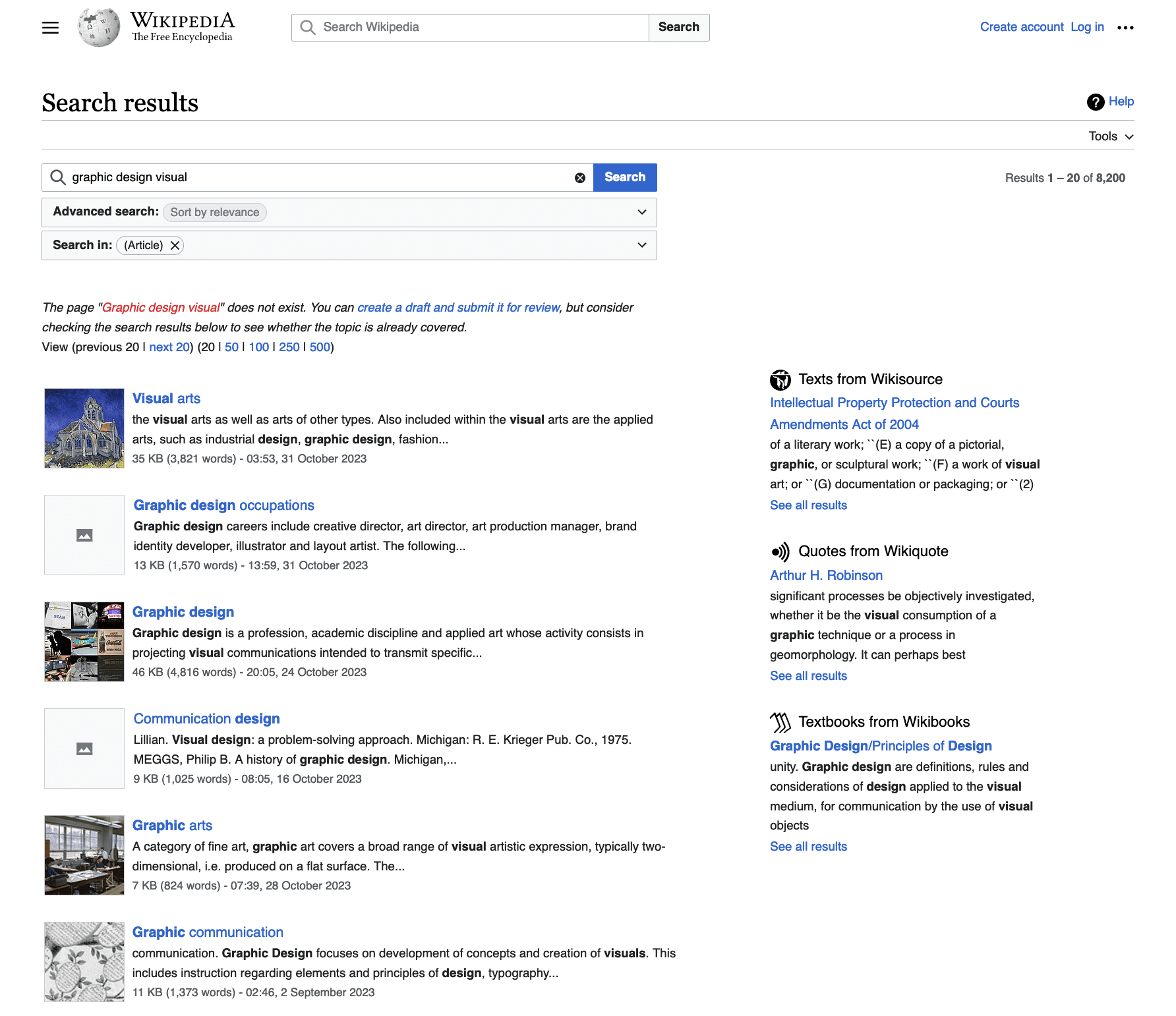Open the Help link
The image size is (1176, 1016).
click(x=1121, y=101)
